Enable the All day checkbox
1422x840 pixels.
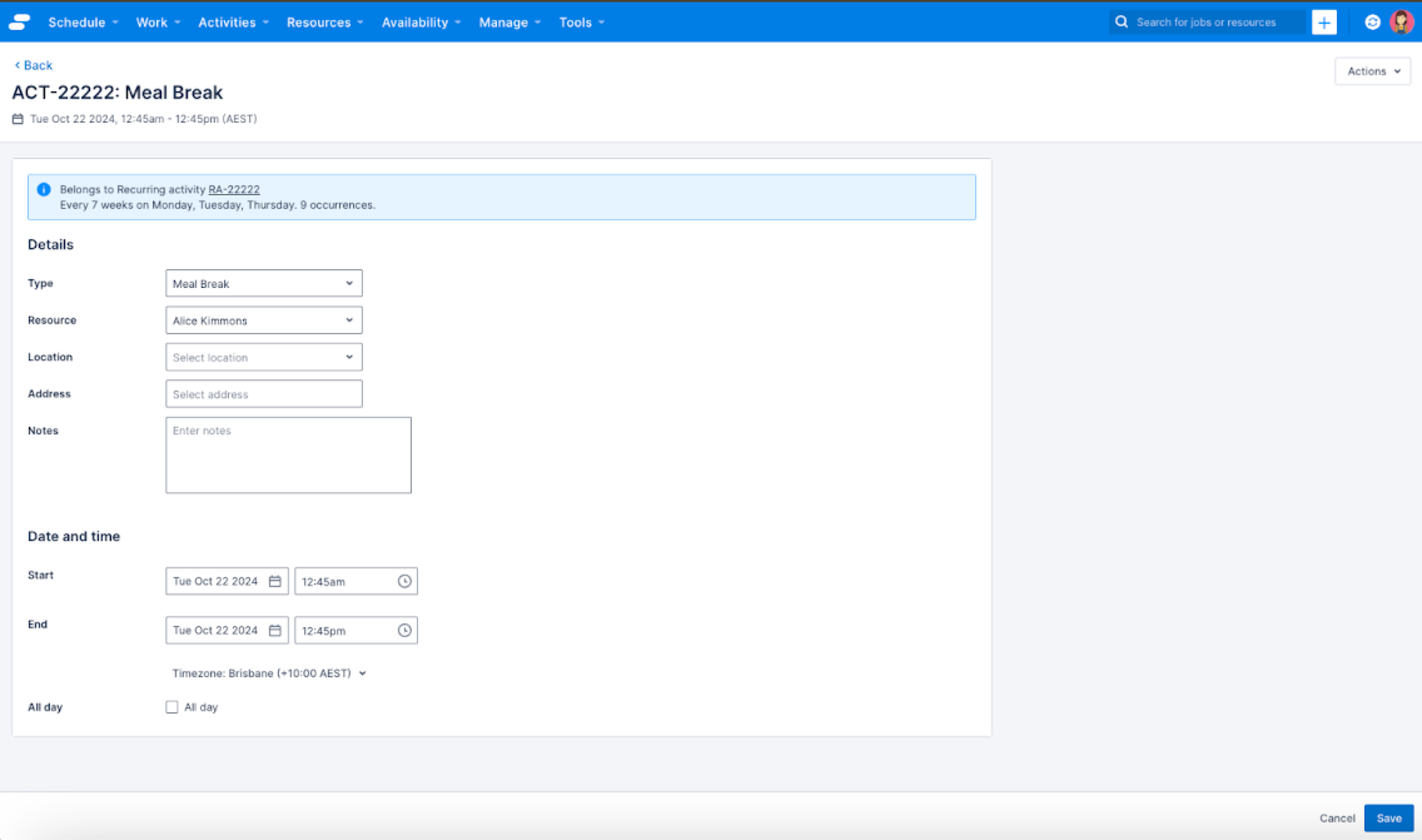(171, 707)
